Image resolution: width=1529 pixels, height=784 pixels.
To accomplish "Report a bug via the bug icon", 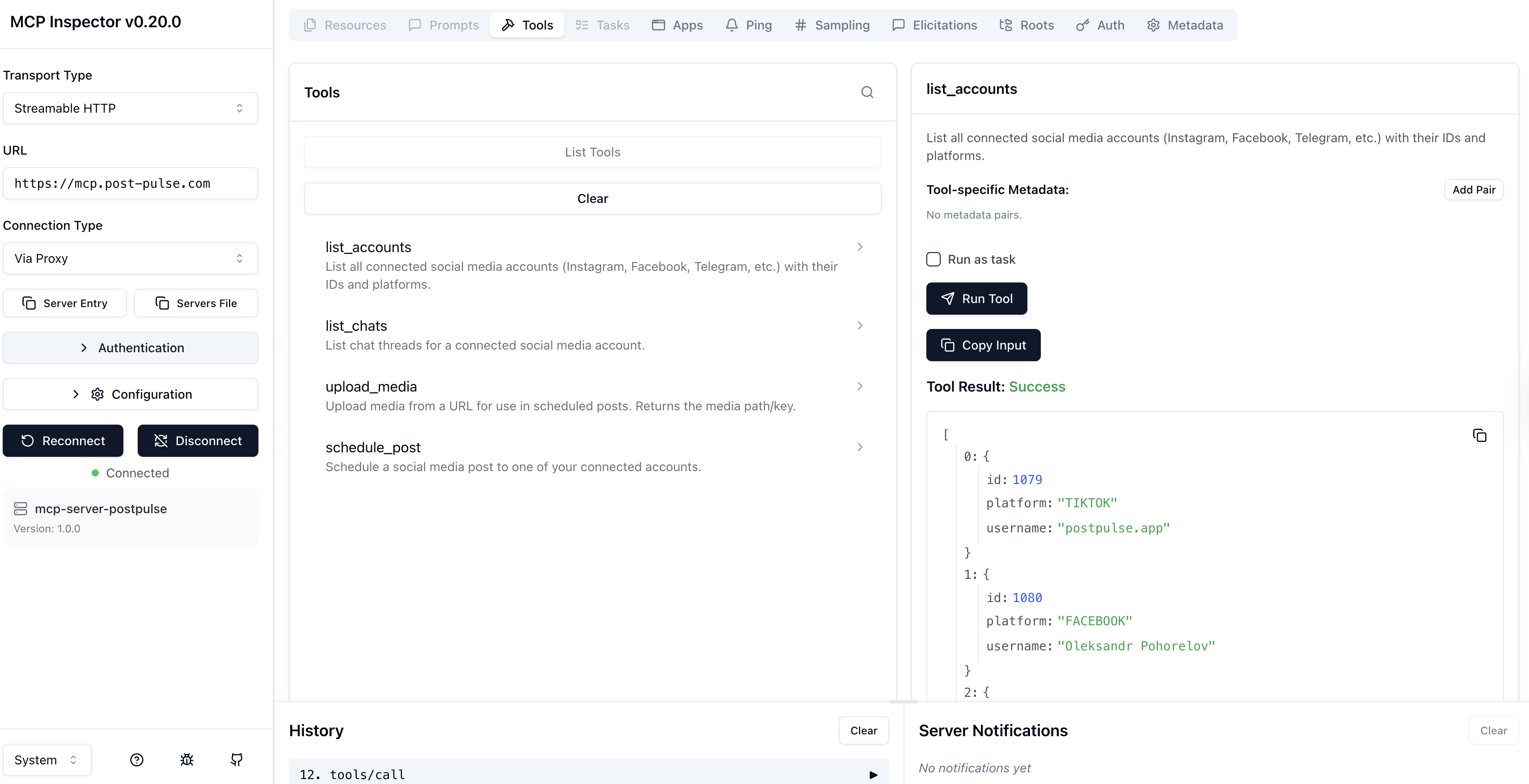I will (186, 760).
